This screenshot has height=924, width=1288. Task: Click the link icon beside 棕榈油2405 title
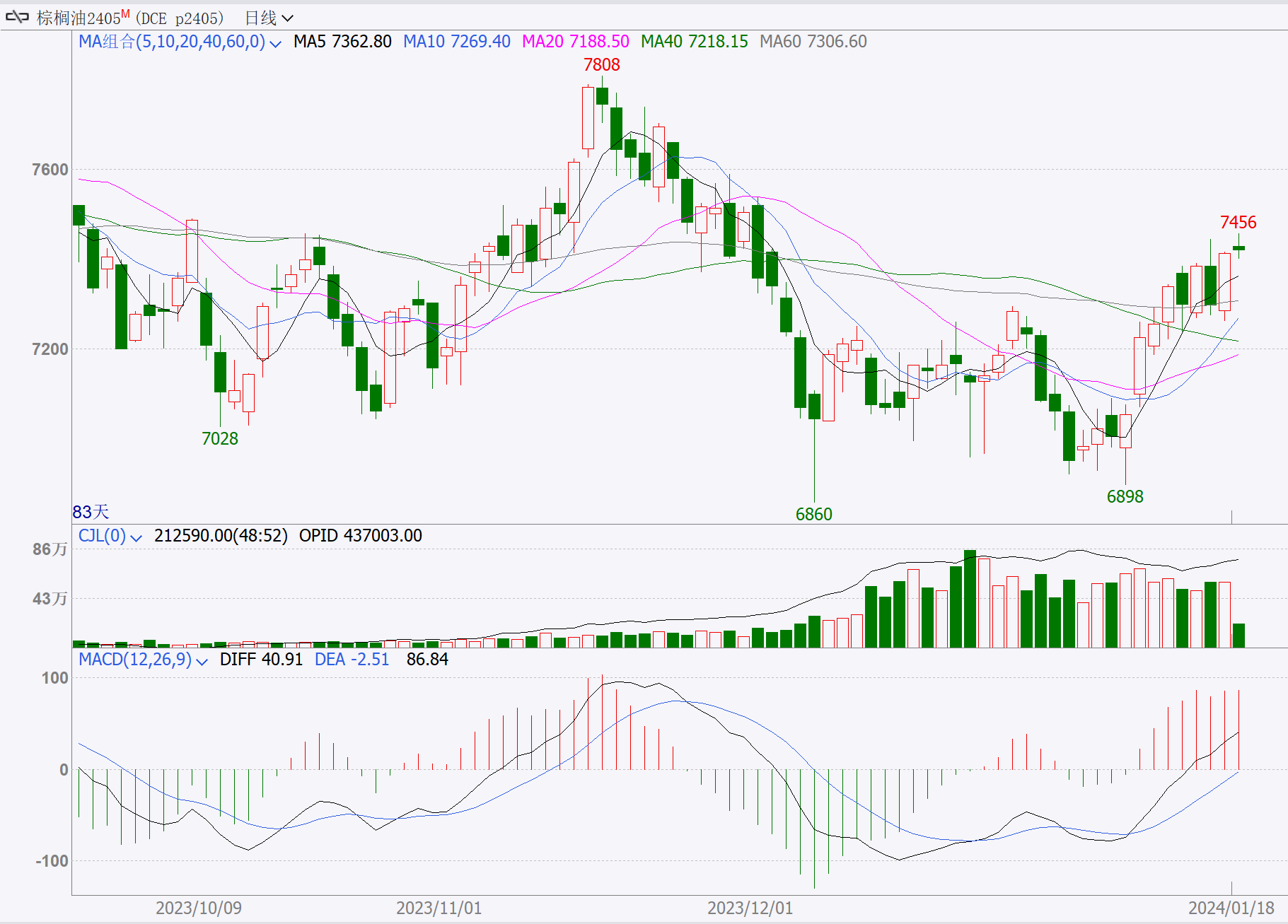(17, 17)
